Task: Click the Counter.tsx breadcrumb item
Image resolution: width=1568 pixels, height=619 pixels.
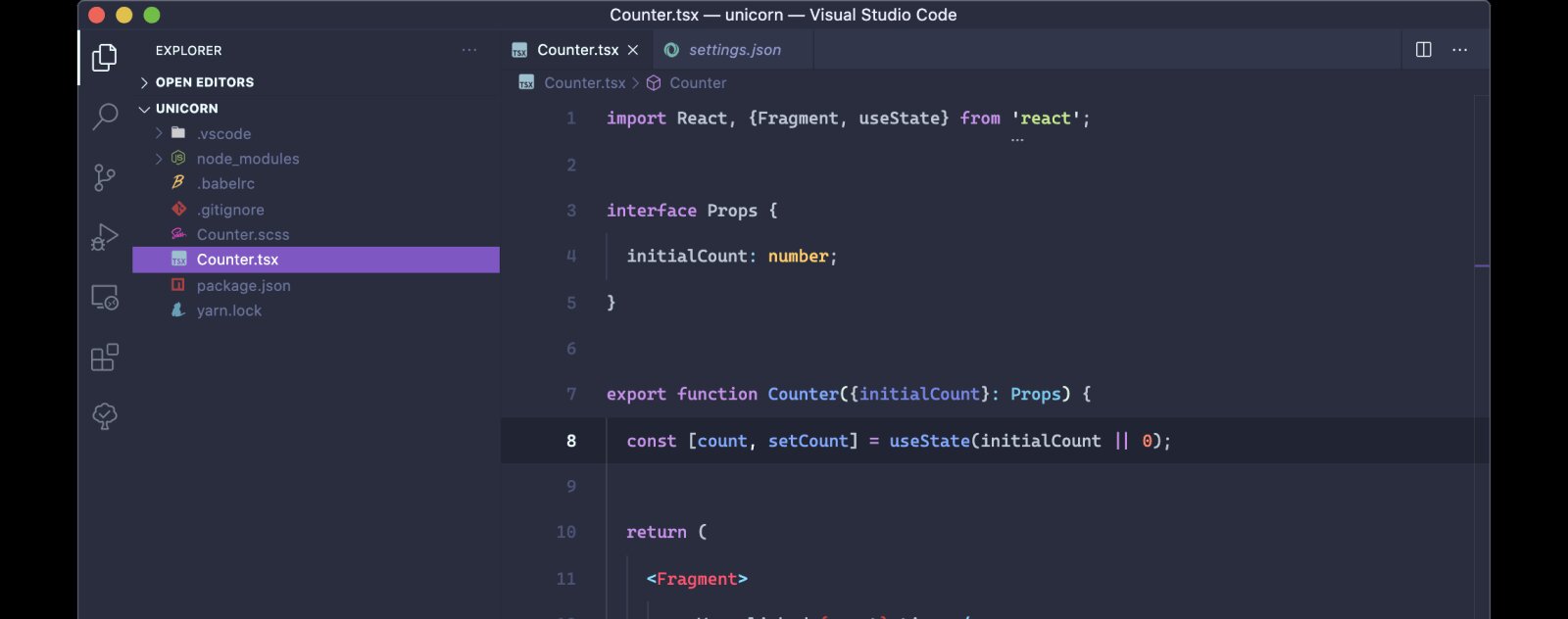Action: [584, 83]
